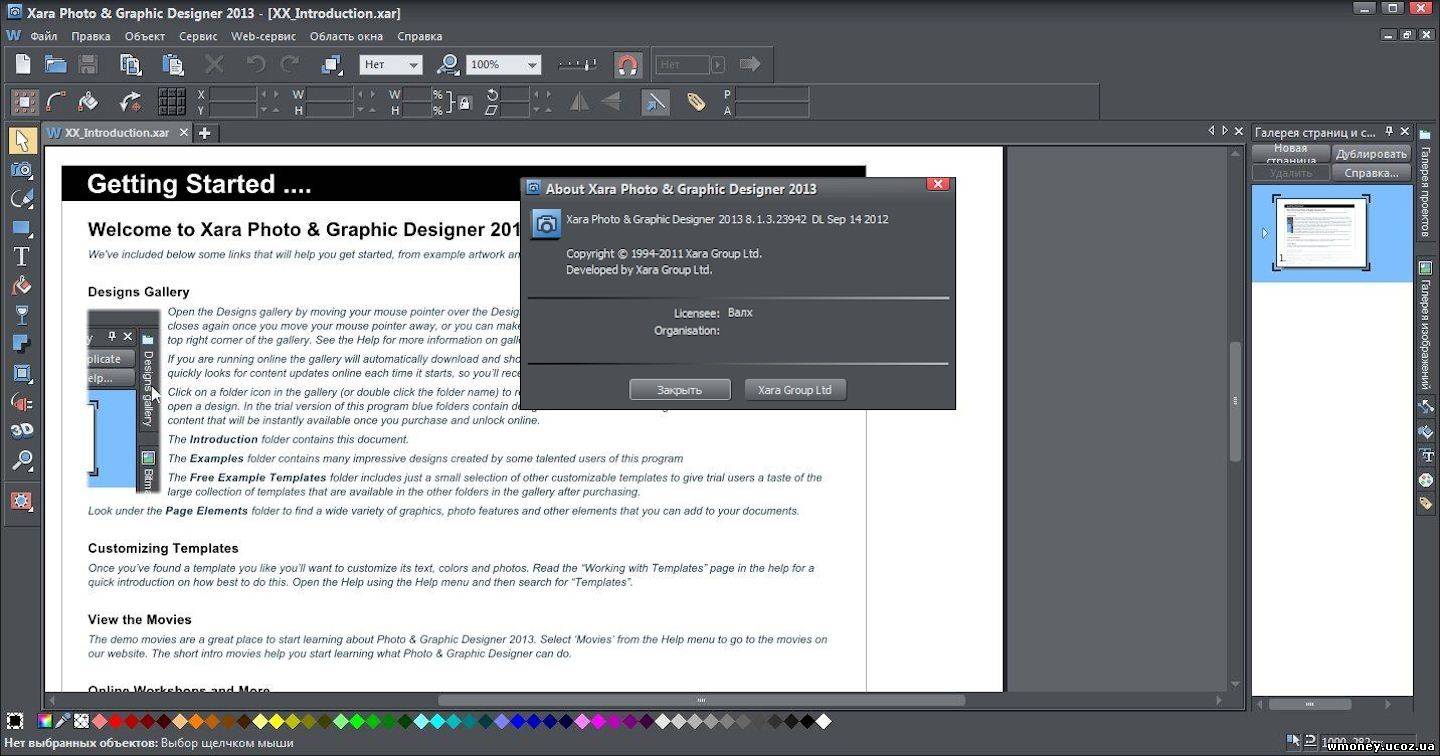Click the Copy icon in toolbar
This screenshot has height=756, width=1440.
pyautogui.click(x=131, y=65)
